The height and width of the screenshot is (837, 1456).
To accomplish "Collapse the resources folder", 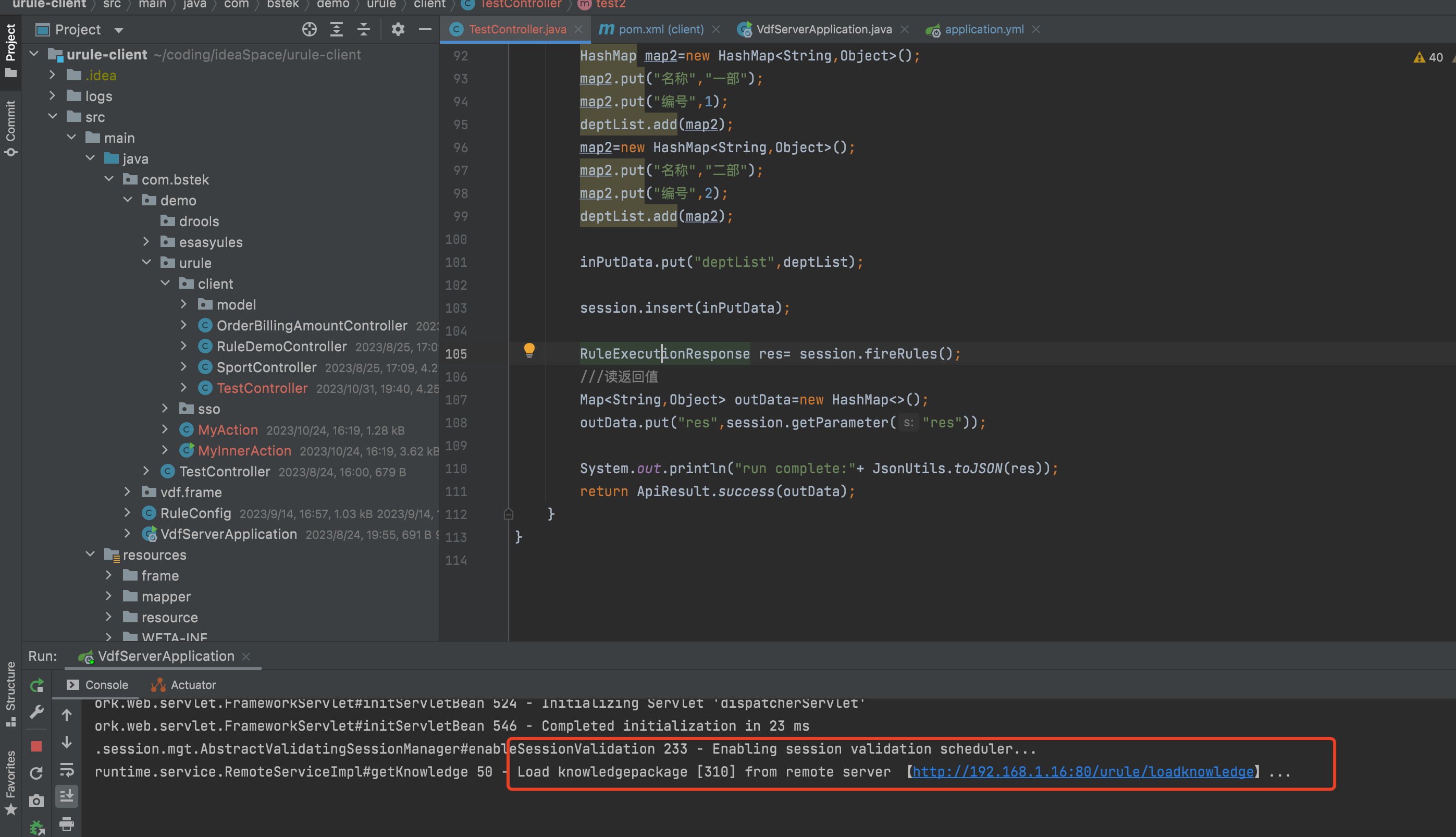I will pyautogui.click(x=90, y=555).
